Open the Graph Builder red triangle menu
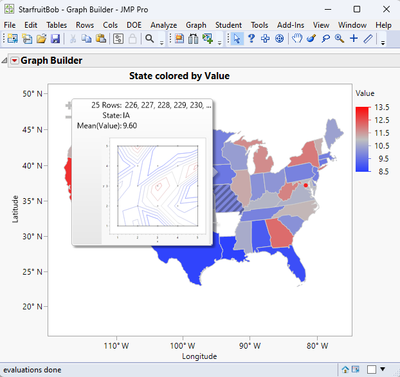 pyautogui.click(x=14, y=61)
